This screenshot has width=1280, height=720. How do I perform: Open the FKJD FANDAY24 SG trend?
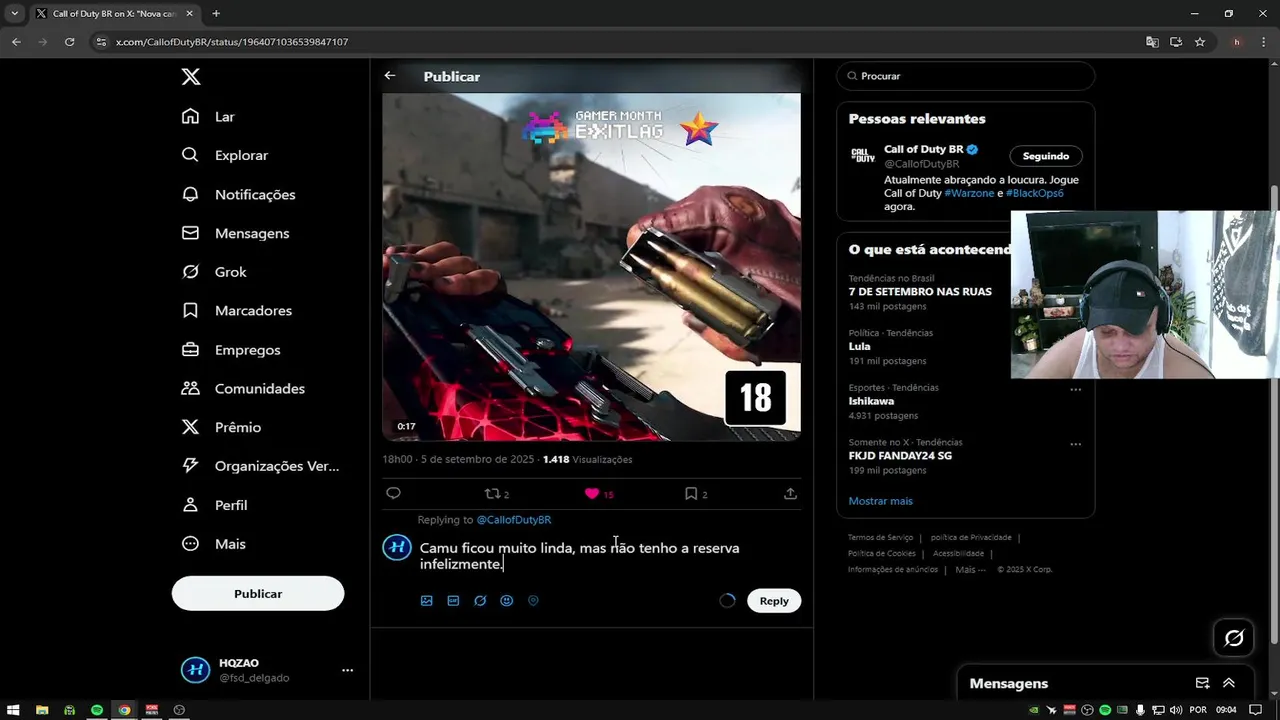[900, 456]
